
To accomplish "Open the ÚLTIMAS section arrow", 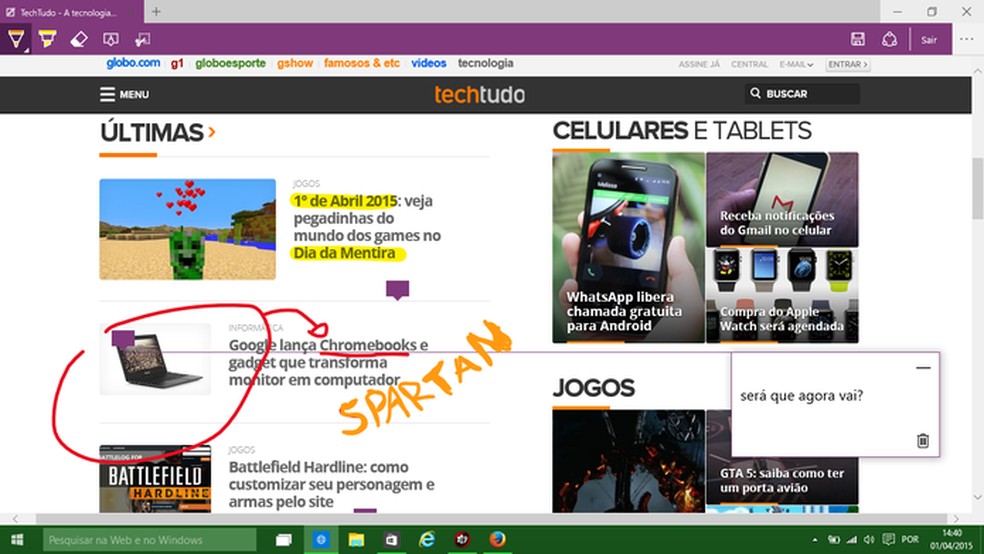I will click(212, 132).
